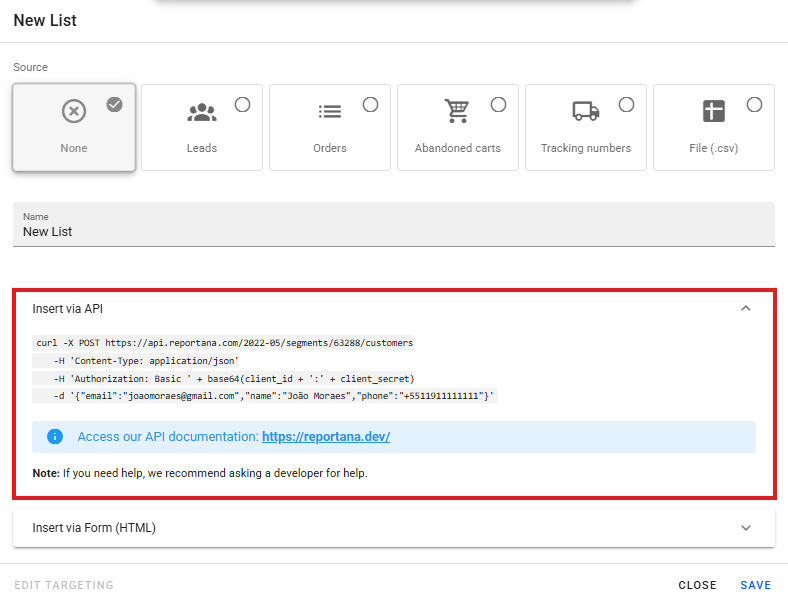Select the File (.csv) radio button
This screenshot has width=788, height=601.
tap(754, 104)
